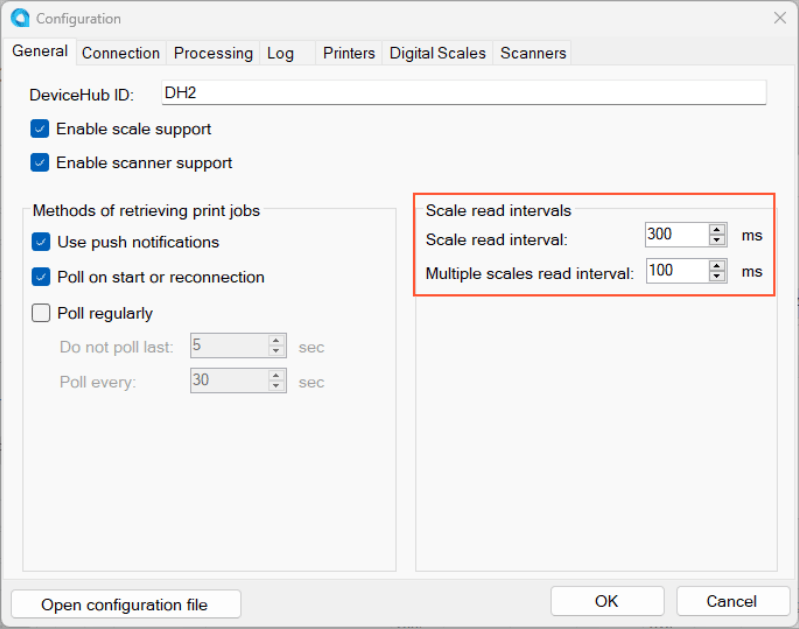799x629 pixels.
Task: Decrease Multiple scales read interval value
Action: pos(717,277)
